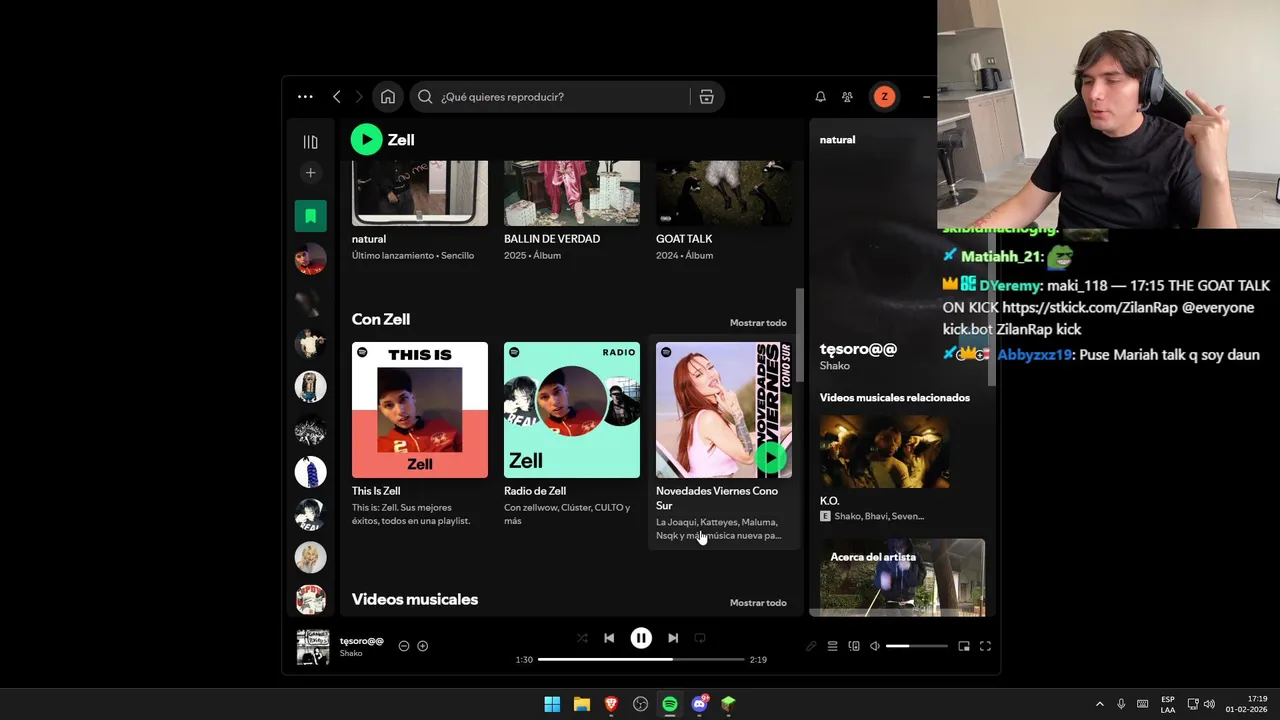Show all Videos musicales
The height and width of the screenshot is (720, 1280).
tap(758, 603)
